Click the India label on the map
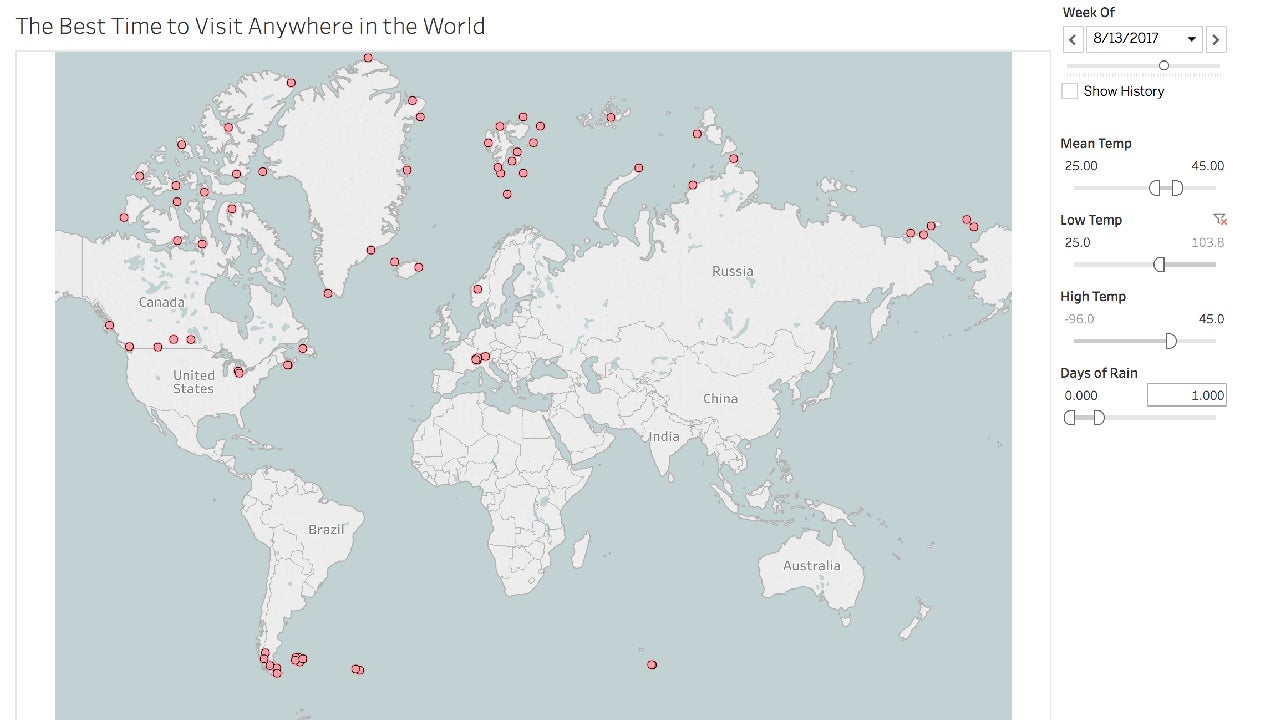This screenshot has width=1280, height=720. pos(664,436)
